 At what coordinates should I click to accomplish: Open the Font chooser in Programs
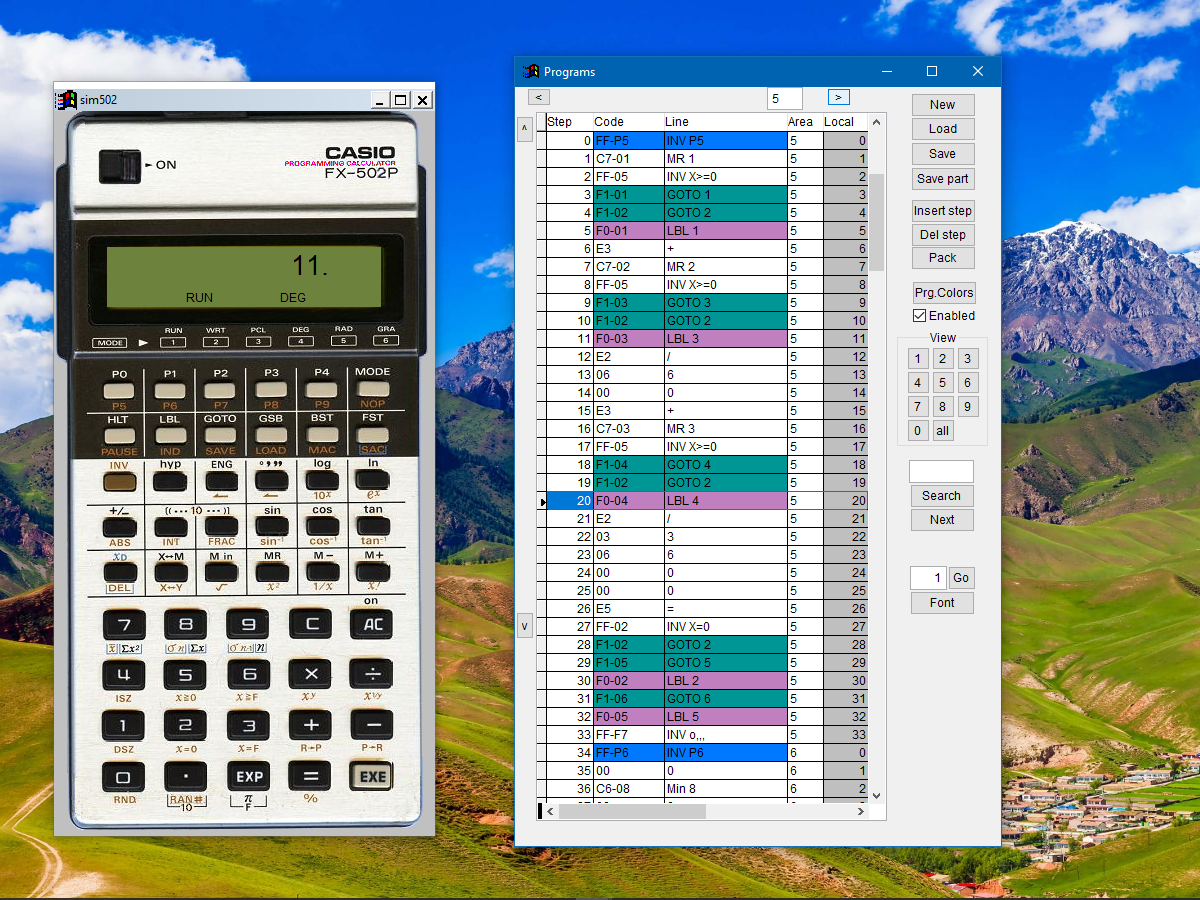point(941,603)
